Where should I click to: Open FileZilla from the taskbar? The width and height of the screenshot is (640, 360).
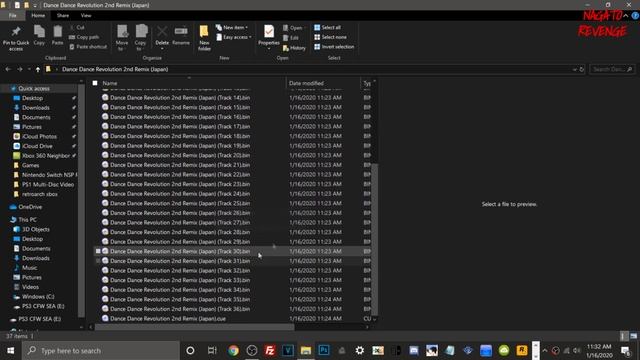(270, 350)
